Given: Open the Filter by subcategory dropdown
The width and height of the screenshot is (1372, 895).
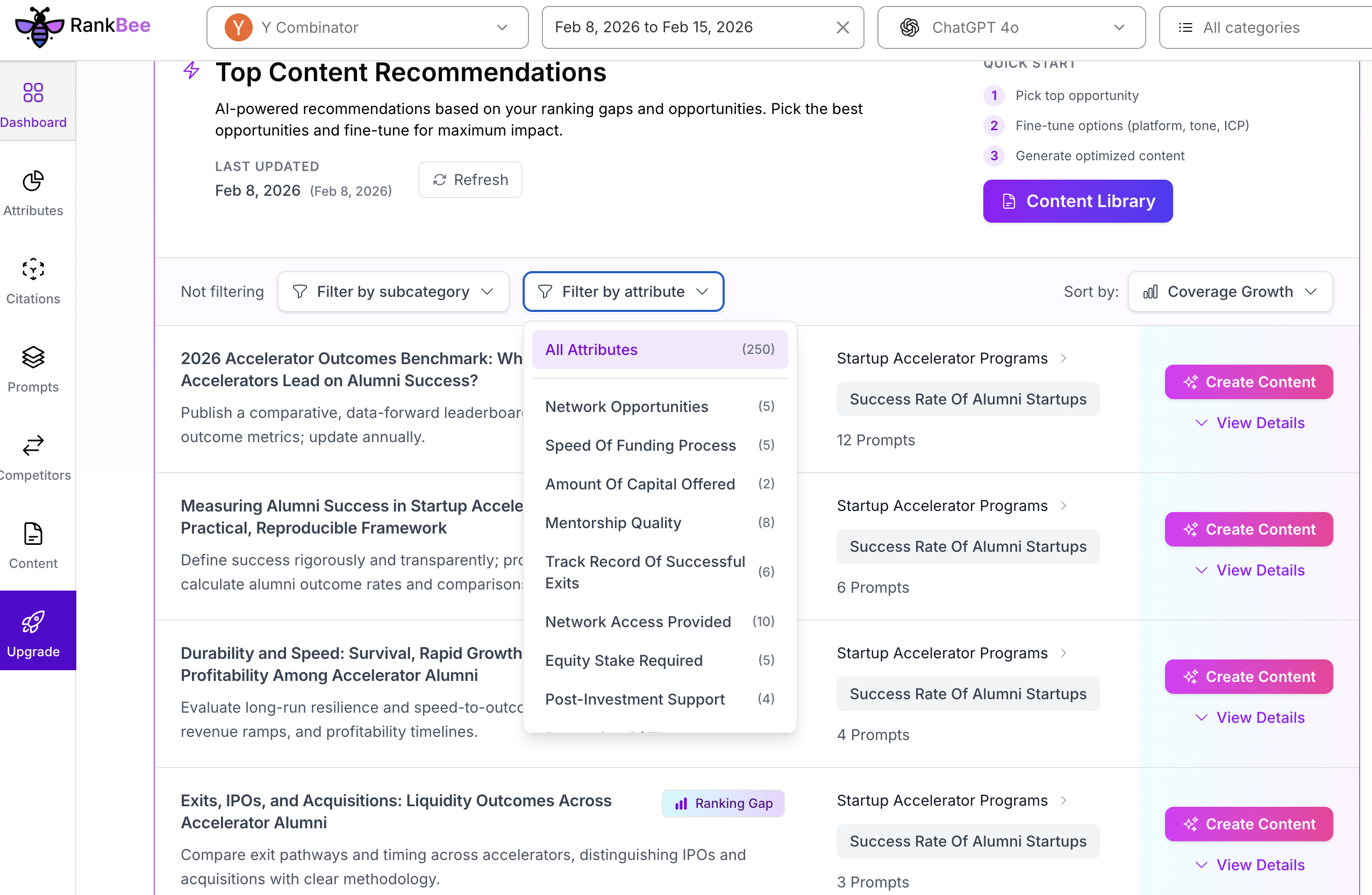Looking at the screenshot, I should (x=393, y=292).
